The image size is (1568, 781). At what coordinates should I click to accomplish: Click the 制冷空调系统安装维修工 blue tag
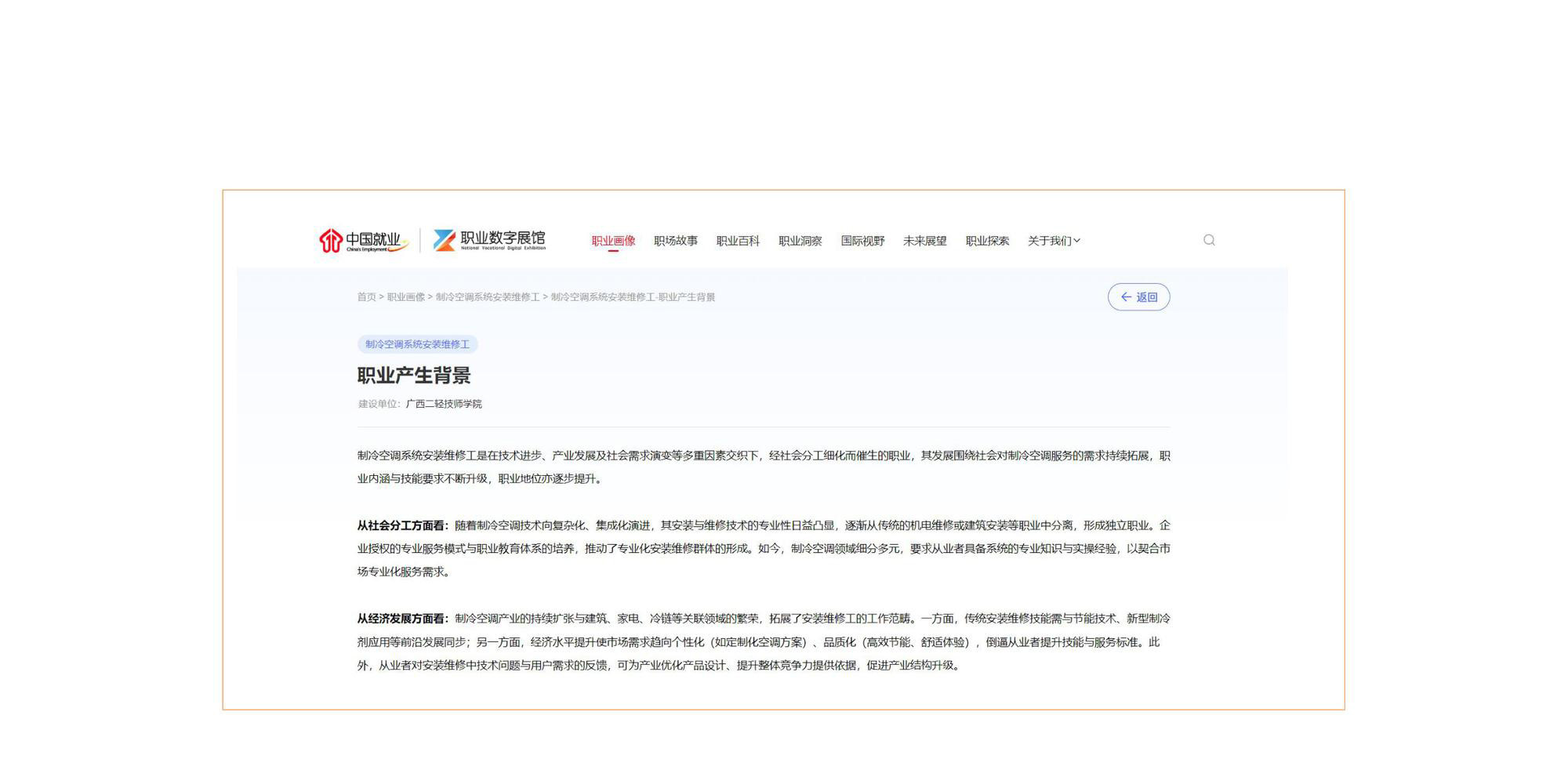click(417, 344)
